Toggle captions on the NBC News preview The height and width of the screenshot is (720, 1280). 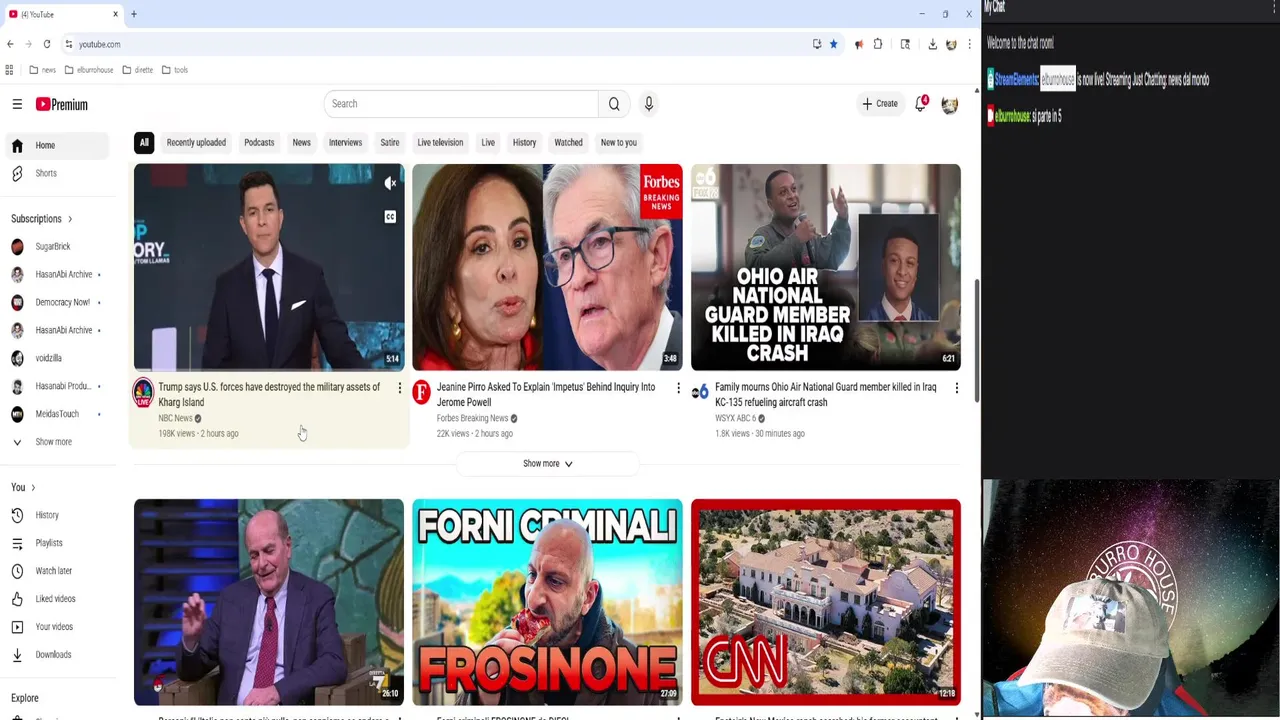point(390,217)
